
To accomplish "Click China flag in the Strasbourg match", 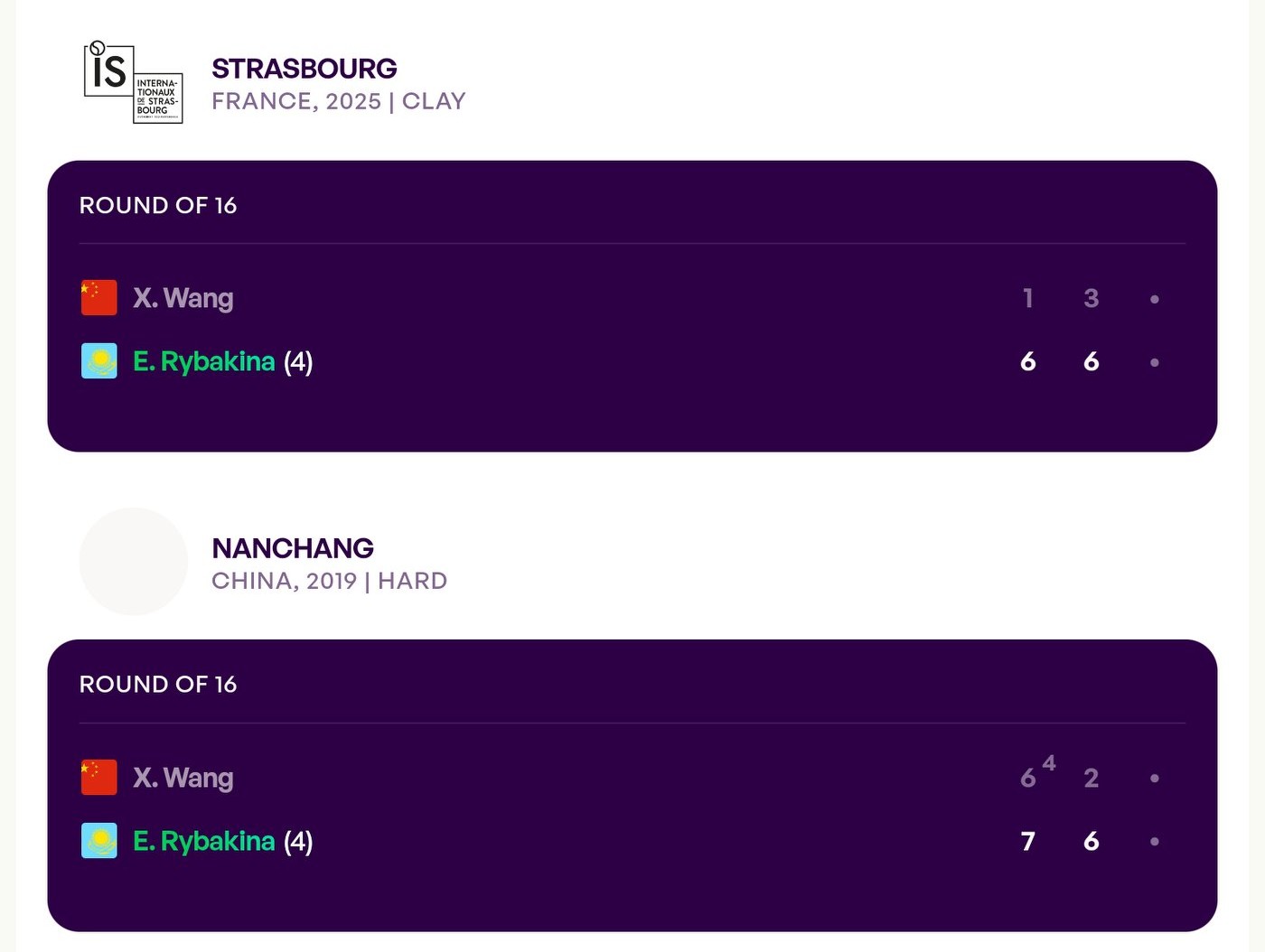I will point(99,298).
